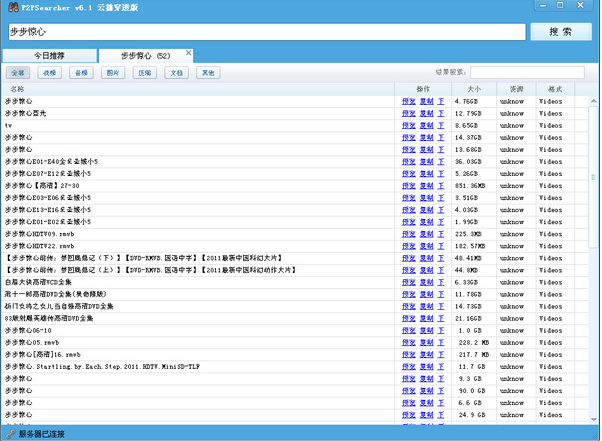The image size is (602, 441).
Task: Sort results by the 大小 column header
Action: pos(473,89)
